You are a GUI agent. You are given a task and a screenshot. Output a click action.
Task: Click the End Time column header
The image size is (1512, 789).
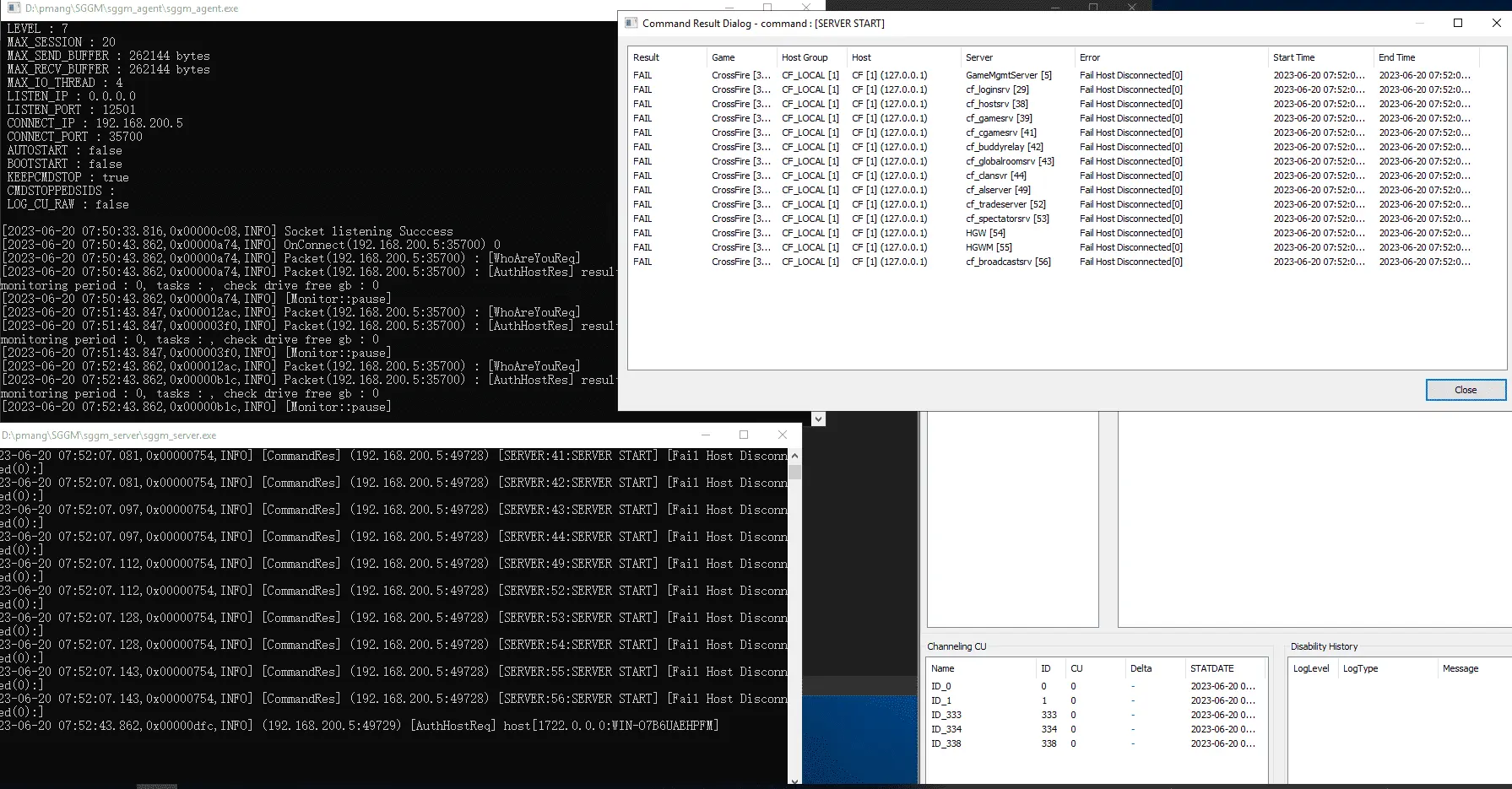coord(1426,57)
